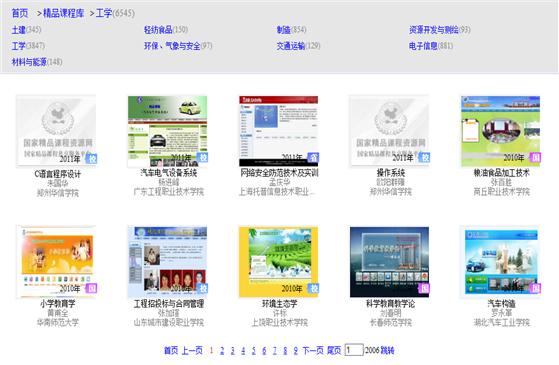
Task: Open the 汽车电气设备系统 course thumbnail
Action: [x=167, y=131]
